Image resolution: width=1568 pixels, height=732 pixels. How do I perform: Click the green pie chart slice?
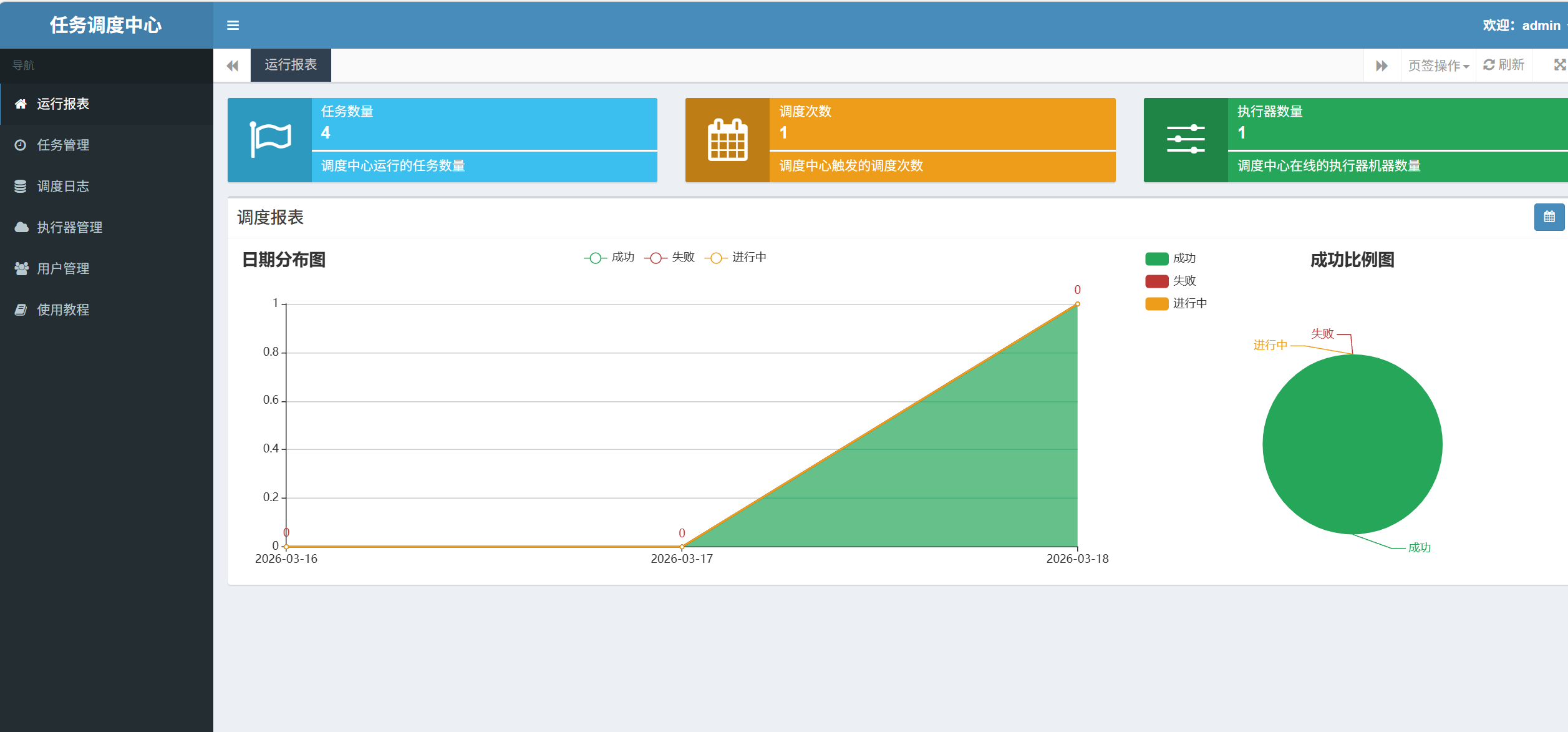tap(1352, 444)
